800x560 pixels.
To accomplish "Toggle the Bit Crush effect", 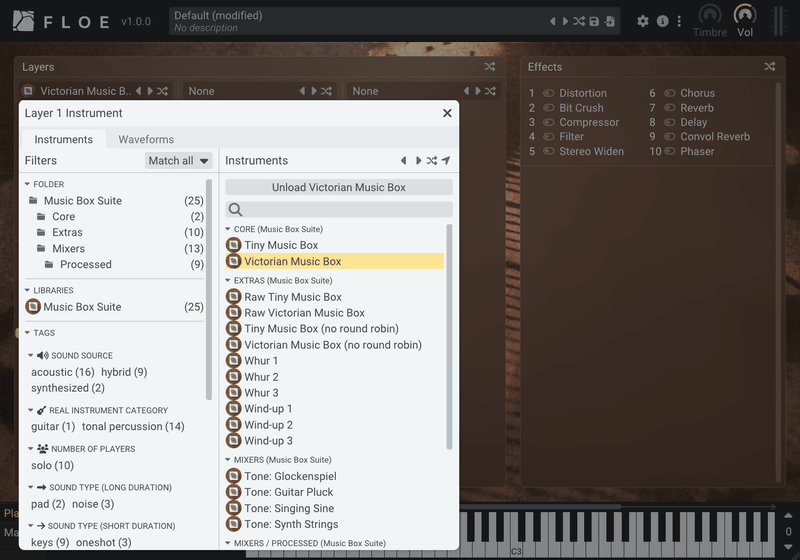I will point(548,108).
